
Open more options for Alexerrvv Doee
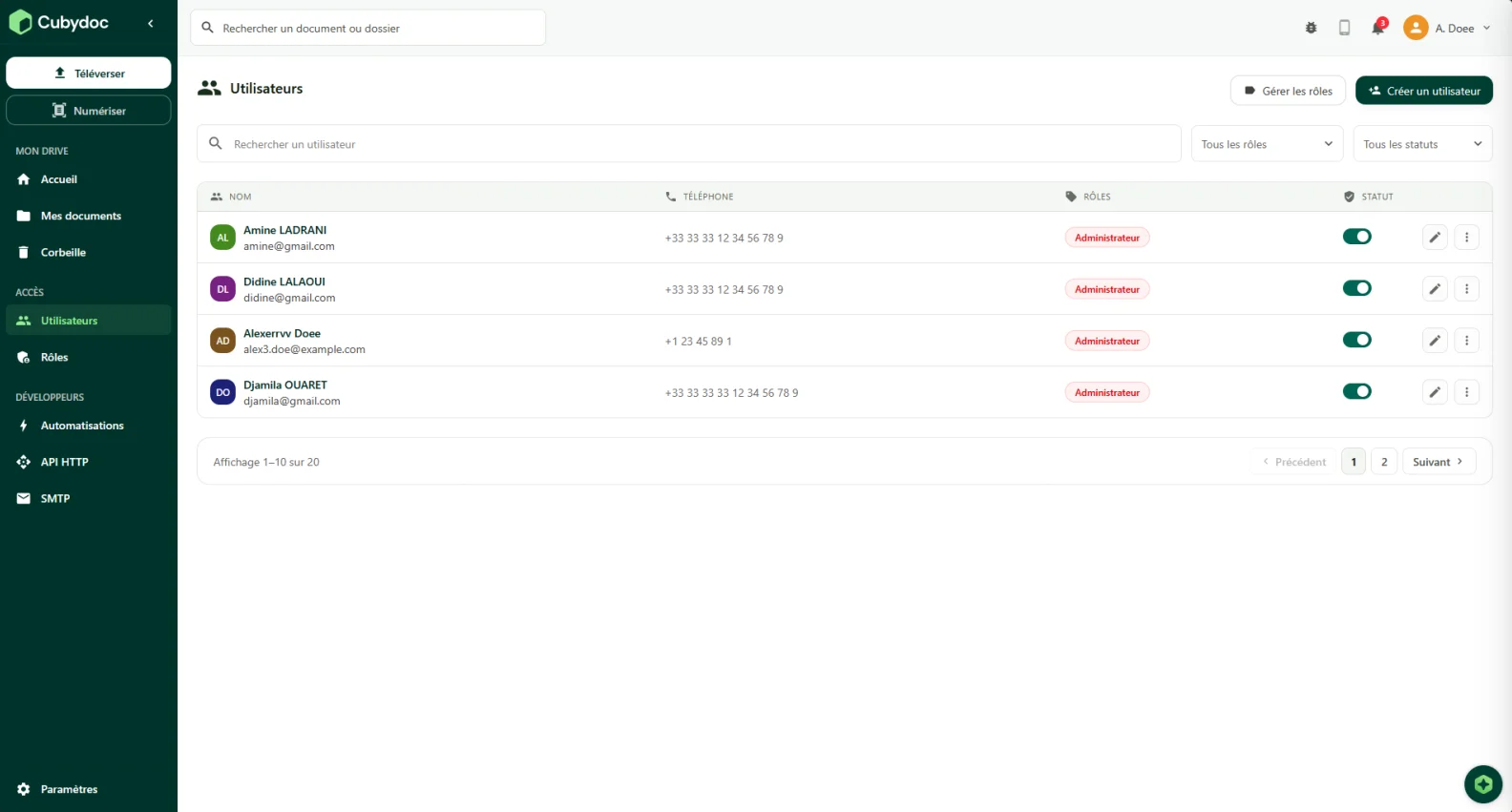coord(1467,340)
